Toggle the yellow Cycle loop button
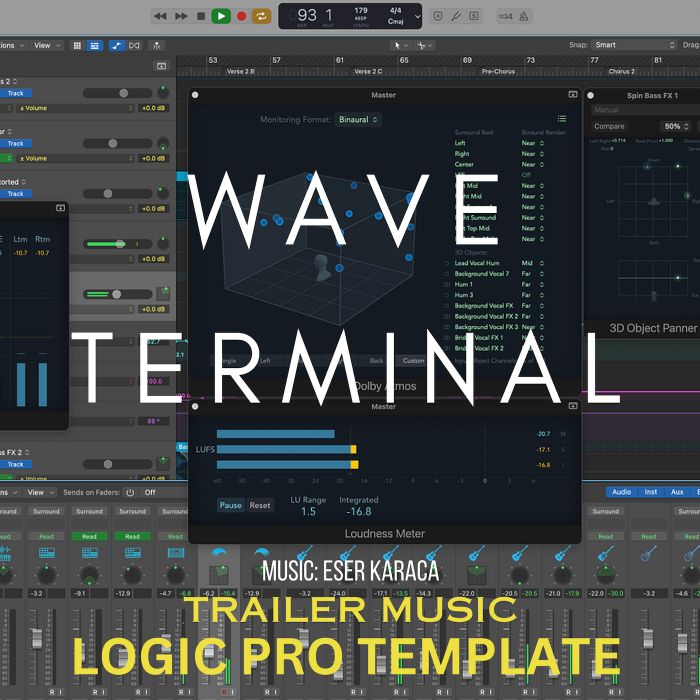Viewport: 700px width, 700px height. [x=262, y=17]
